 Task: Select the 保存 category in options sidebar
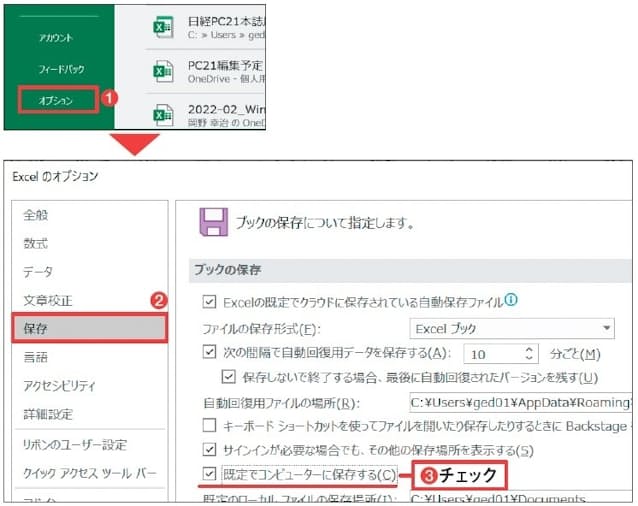coord(88,328)
